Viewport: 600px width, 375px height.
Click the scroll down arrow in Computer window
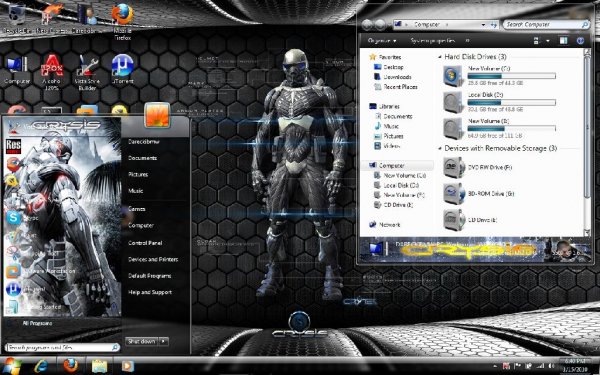point(587,232)
